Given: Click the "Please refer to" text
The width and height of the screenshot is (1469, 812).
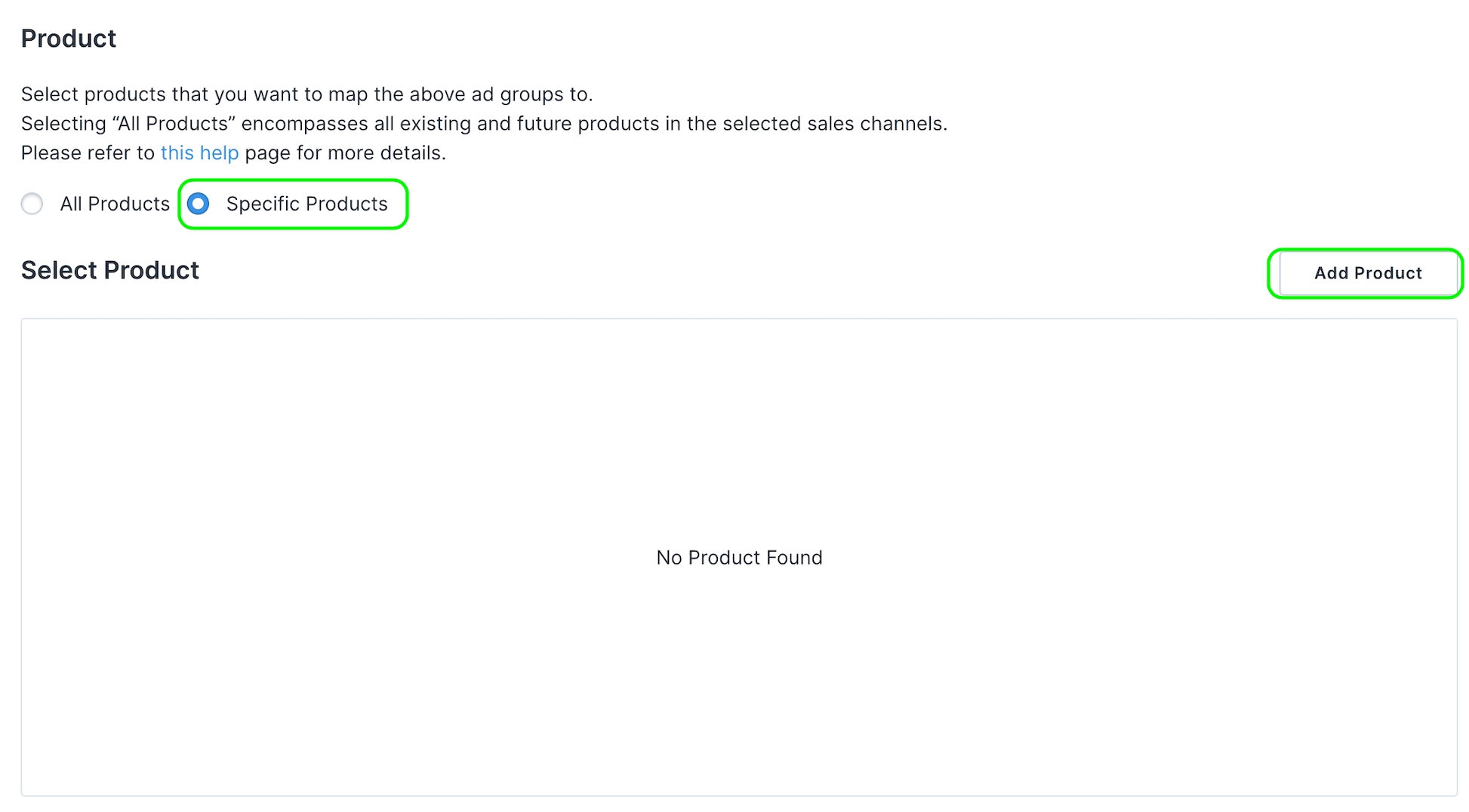Looking at the screenshot, I should click(88, 153).
